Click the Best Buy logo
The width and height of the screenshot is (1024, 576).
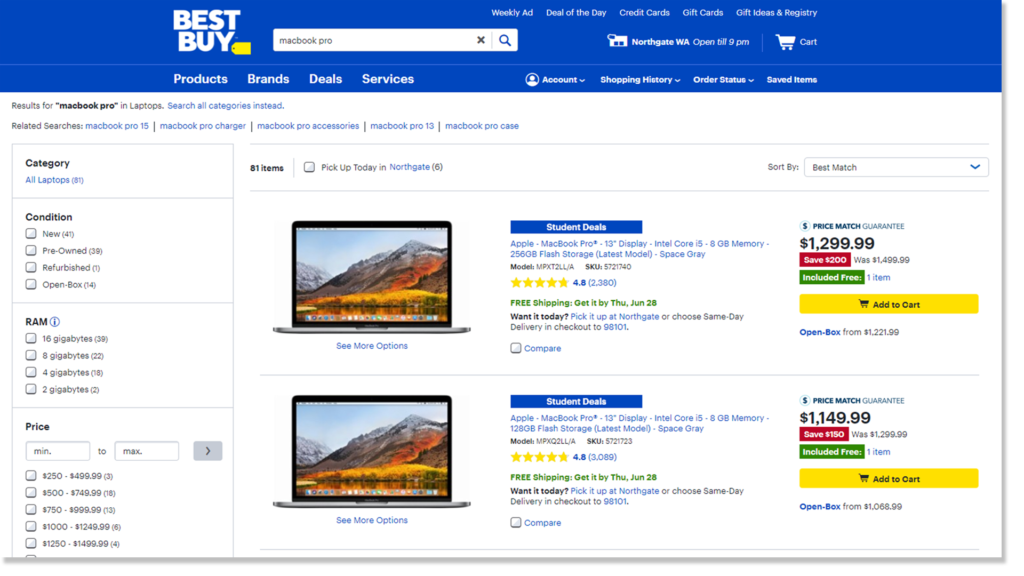click(212, 31)
